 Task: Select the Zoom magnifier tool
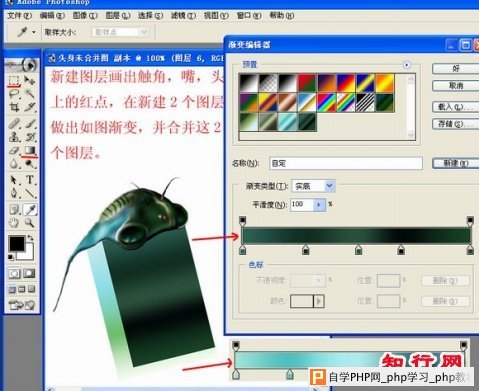click(x=30, y=223)
